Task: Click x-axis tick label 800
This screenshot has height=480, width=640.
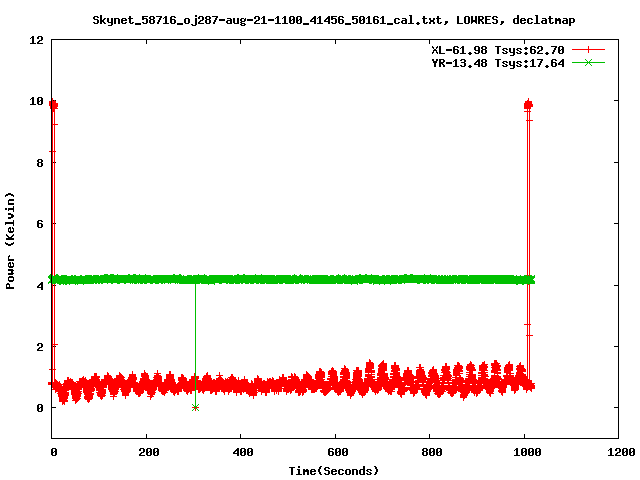Action: click(431, 452)
